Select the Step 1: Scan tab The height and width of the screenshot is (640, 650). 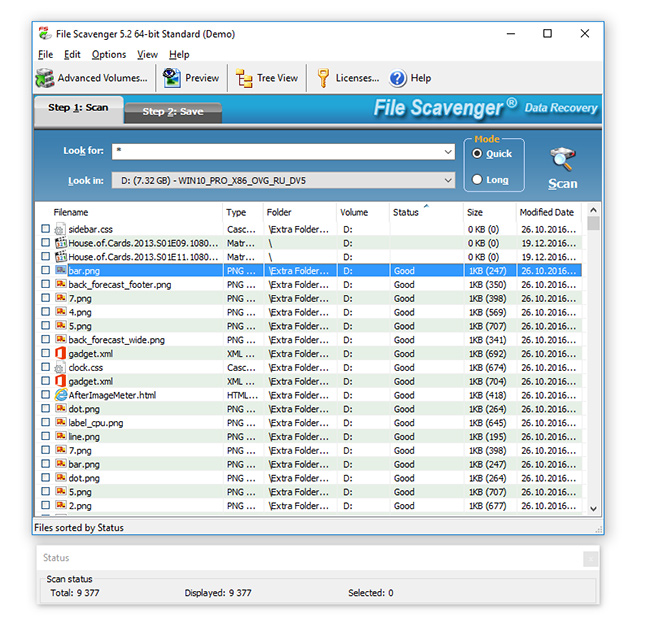78,109
